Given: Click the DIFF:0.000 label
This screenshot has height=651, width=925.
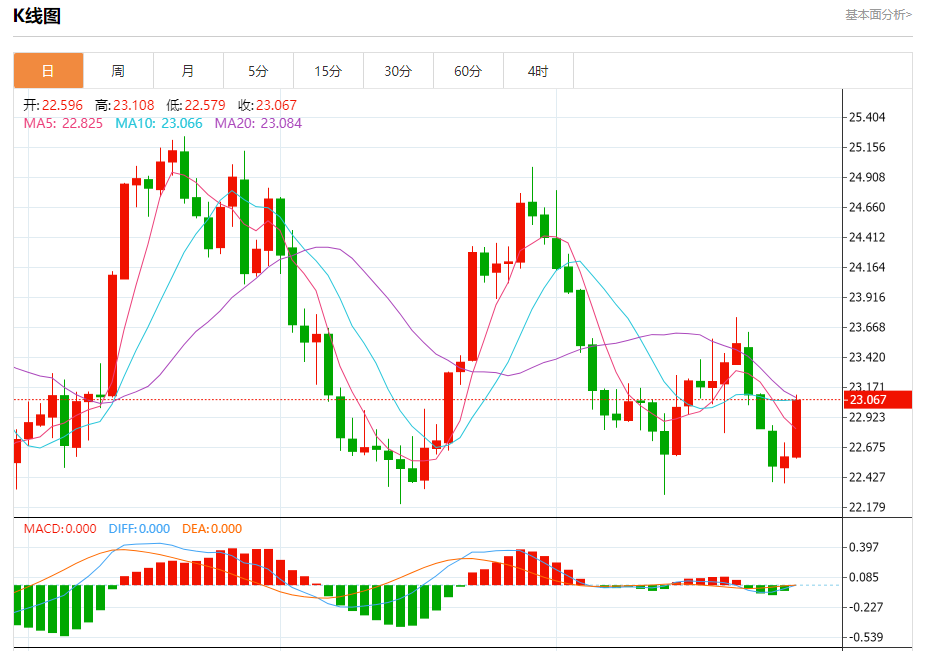Looking at the screenshot, I should [x=139, y=529].
